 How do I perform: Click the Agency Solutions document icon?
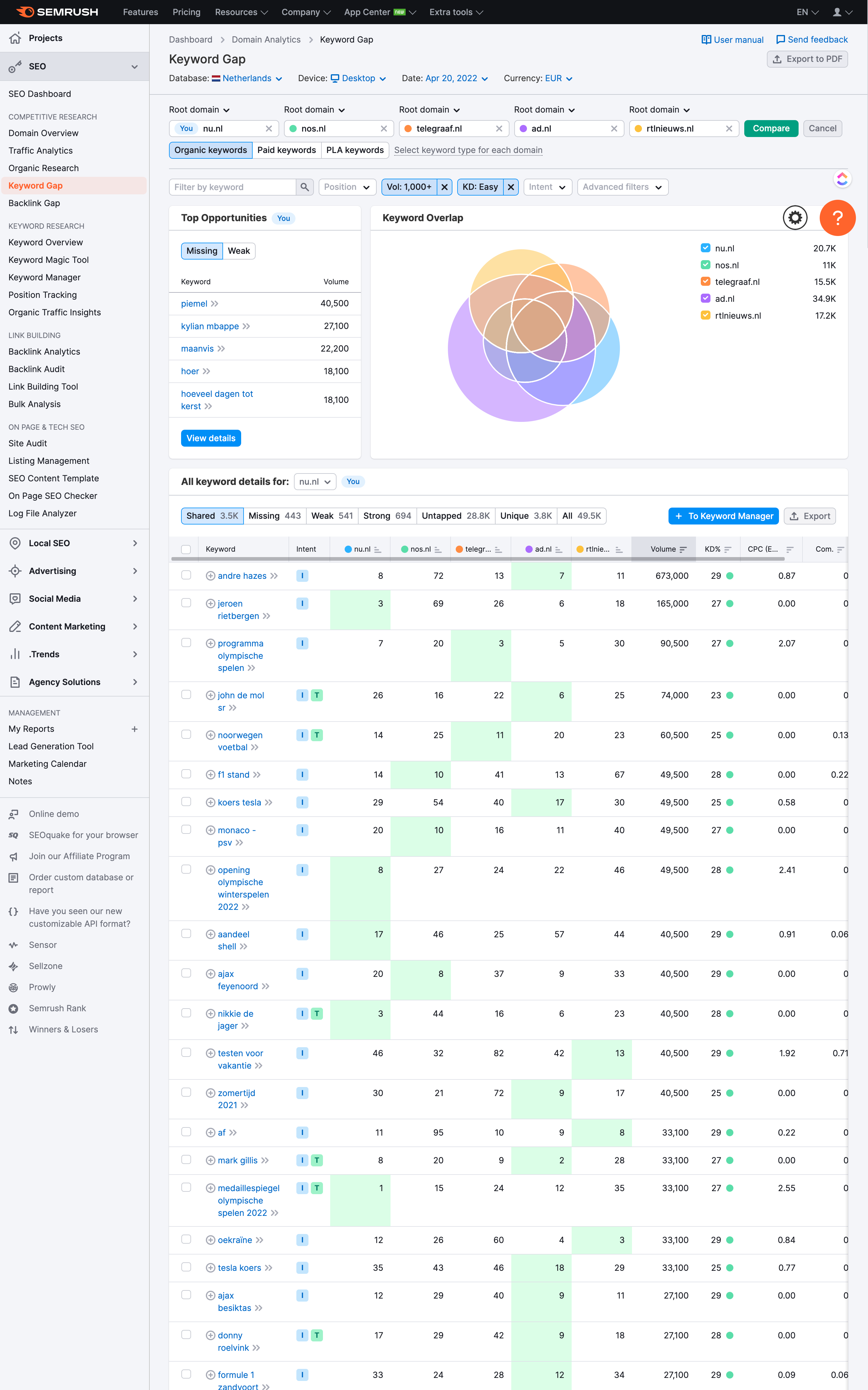point(15,682)
